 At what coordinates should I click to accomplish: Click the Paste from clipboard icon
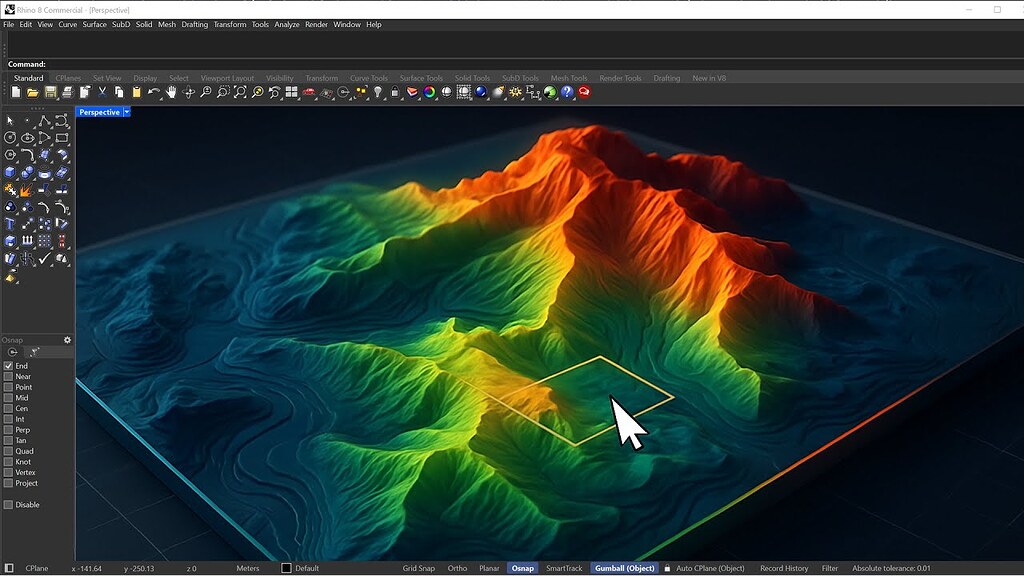[x=136, y=92]
